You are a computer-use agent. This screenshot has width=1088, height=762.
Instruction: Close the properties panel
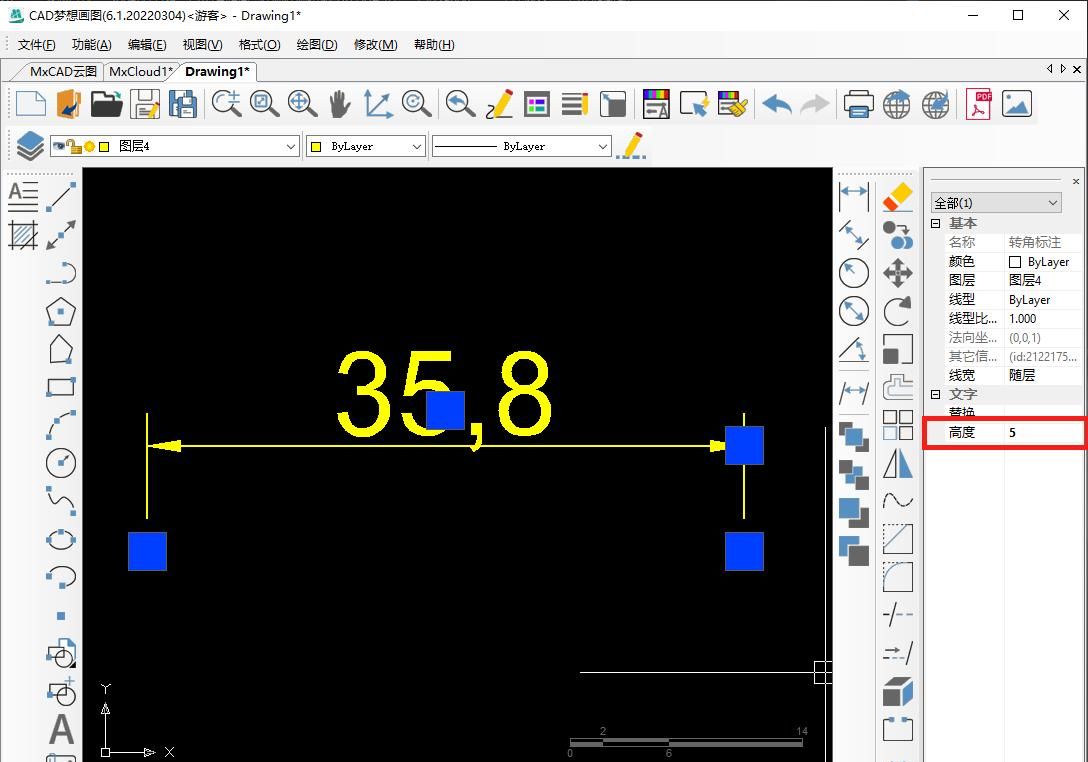[x=1075, y=181]
